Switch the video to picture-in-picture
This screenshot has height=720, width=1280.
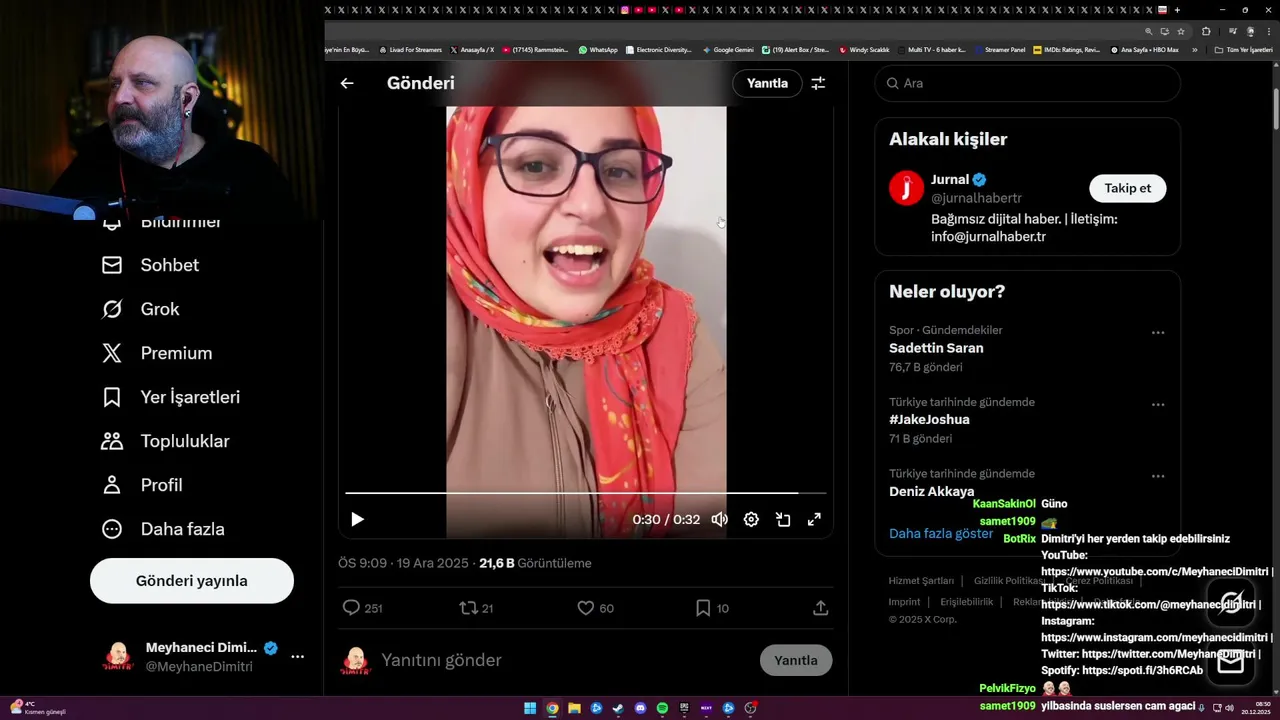pyautogui.click(x=783, y=519)
